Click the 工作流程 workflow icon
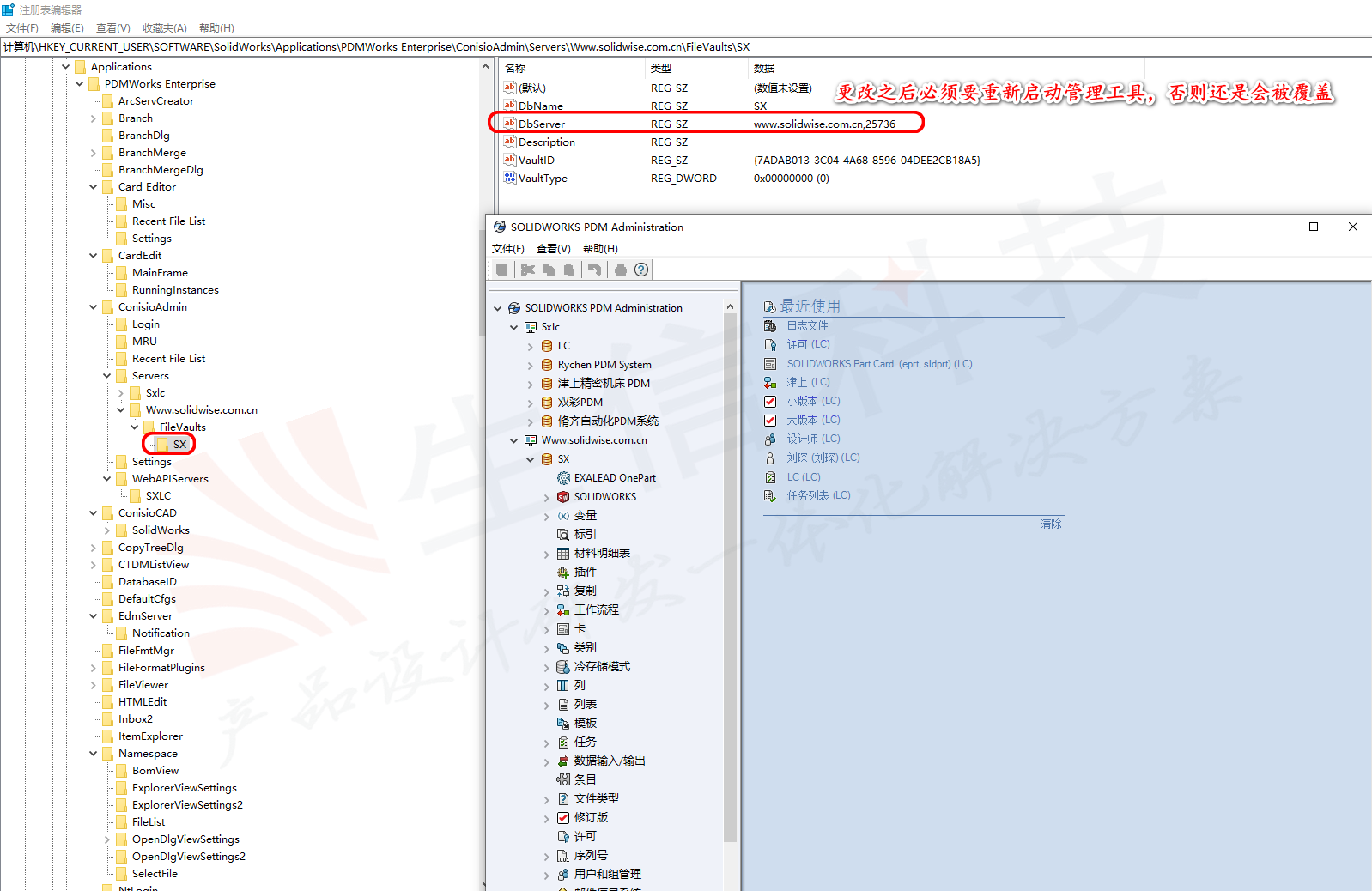 [563, 610]
